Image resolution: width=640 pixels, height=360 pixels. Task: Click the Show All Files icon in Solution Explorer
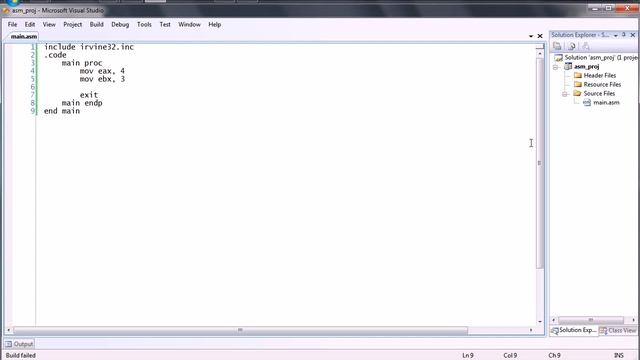point(571,46)
